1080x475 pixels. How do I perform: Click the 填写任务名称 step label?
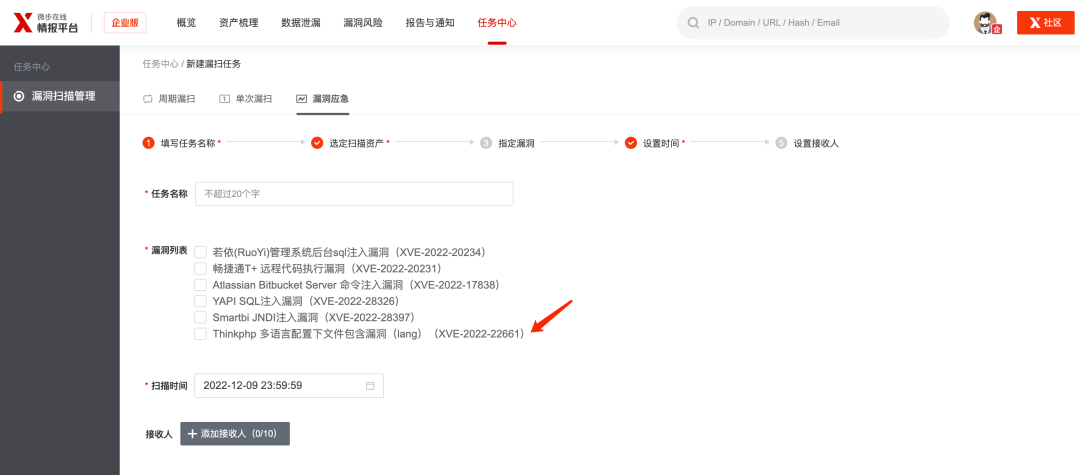coord(188,143)
